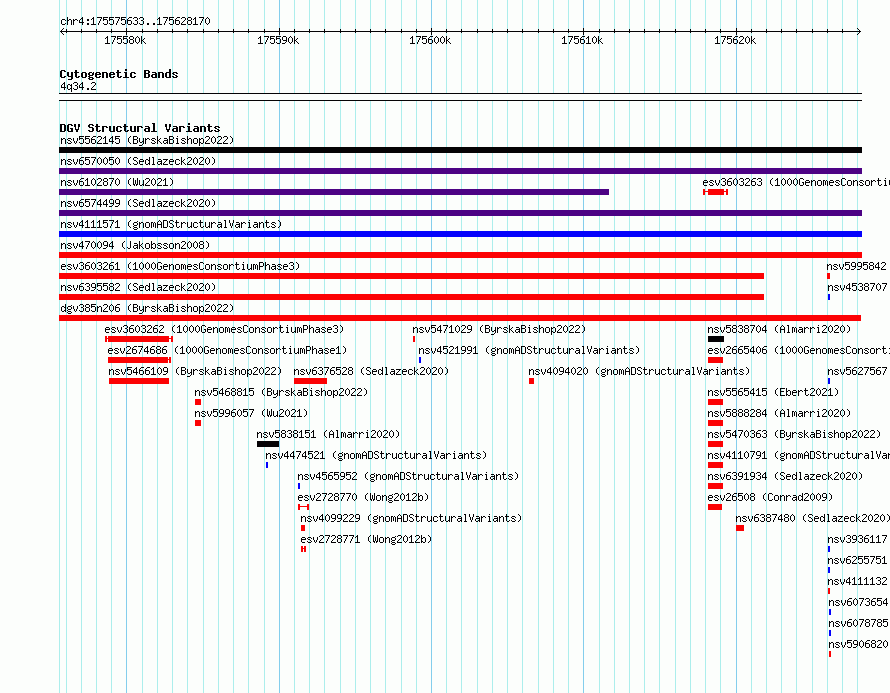Open nsv5565415 (Ebert2021) label

point(773,392)
